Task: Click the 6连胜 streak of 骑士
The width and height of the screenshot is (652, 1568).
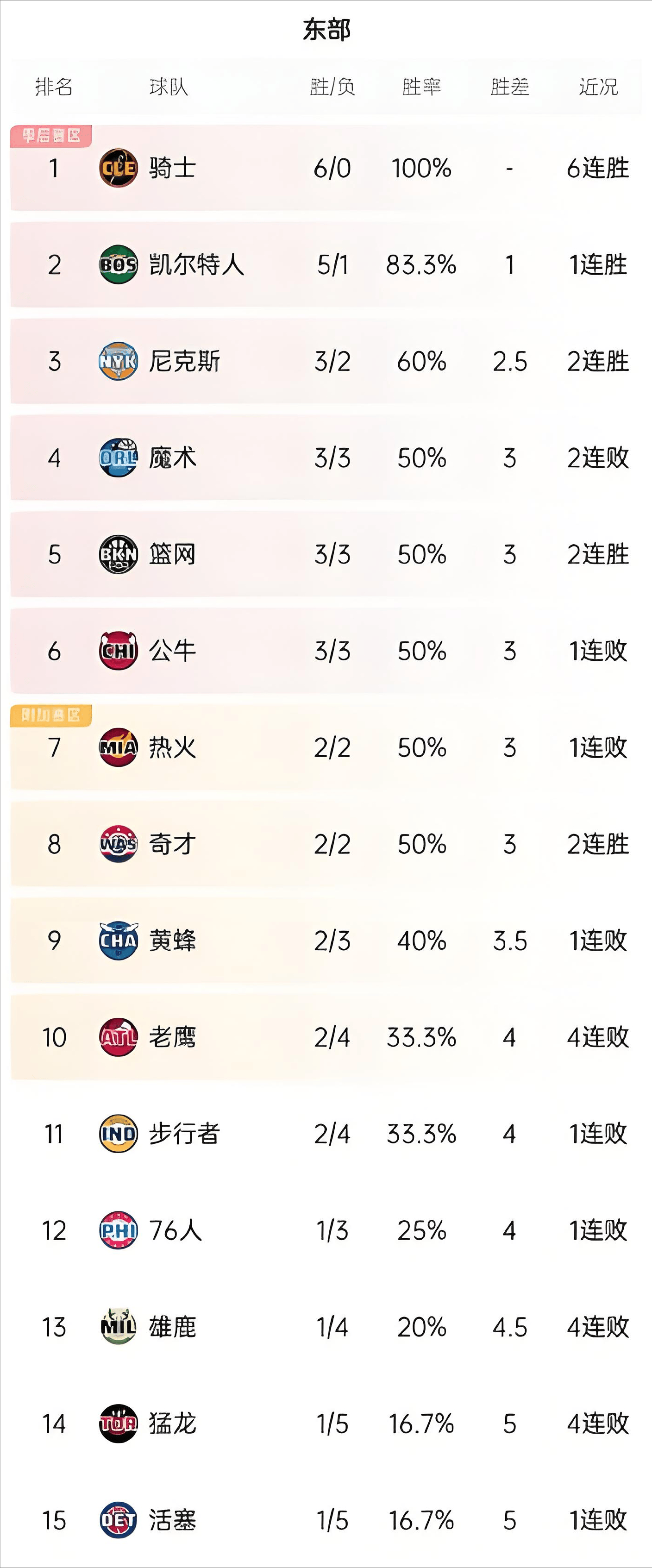Action: click(x=598, y=168)
